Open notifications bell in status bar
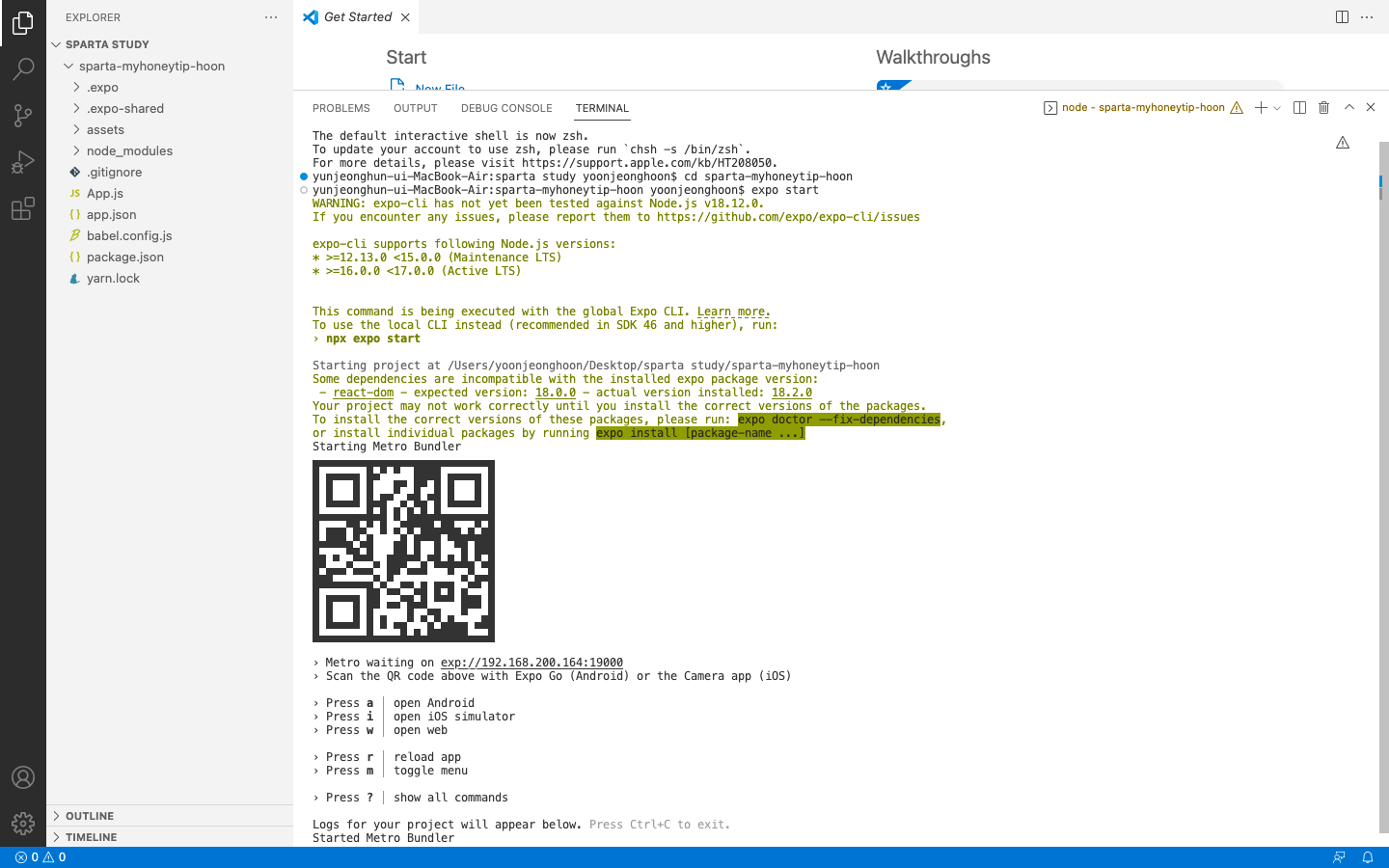The image size is (1389, 868). coord(1367,857)
